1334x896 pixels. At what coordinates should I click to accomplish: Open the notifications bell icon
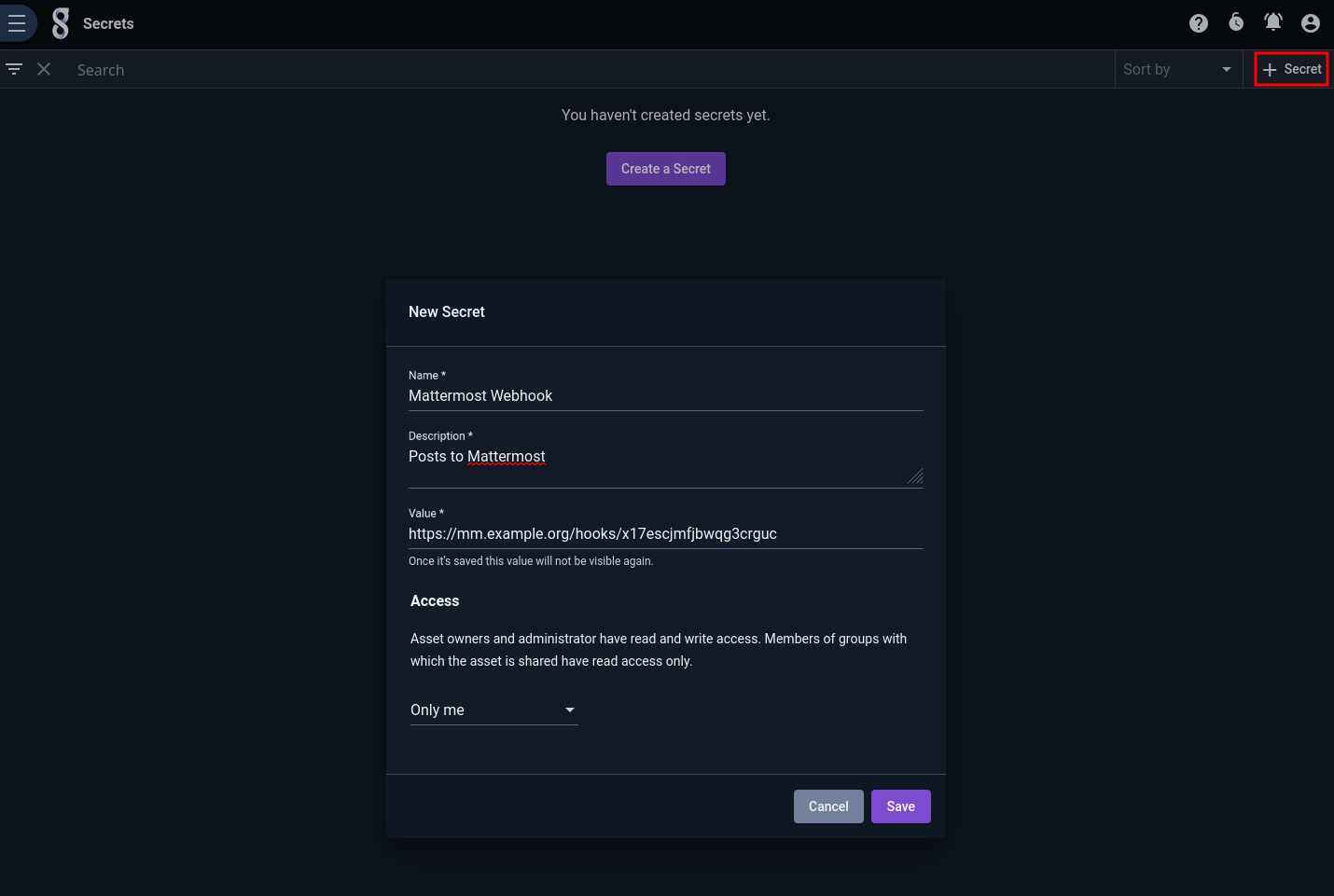pyautogui.click(x=1273, y=22)
